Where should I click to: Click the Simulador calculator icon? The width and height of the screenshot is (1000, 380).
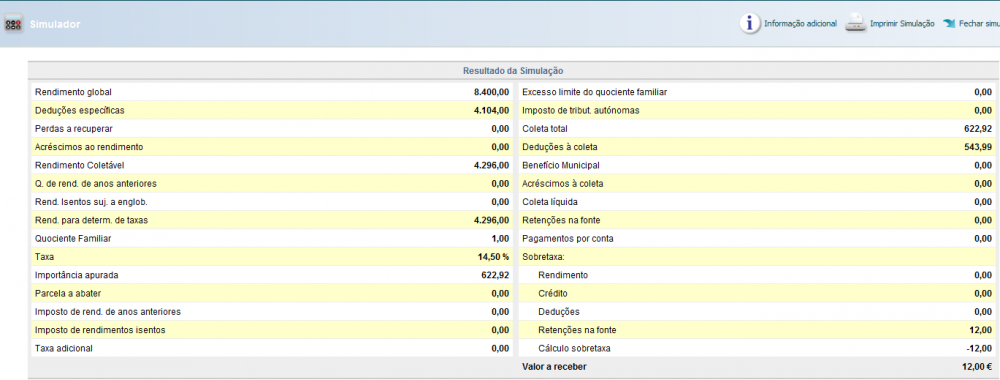coord(13,24)
